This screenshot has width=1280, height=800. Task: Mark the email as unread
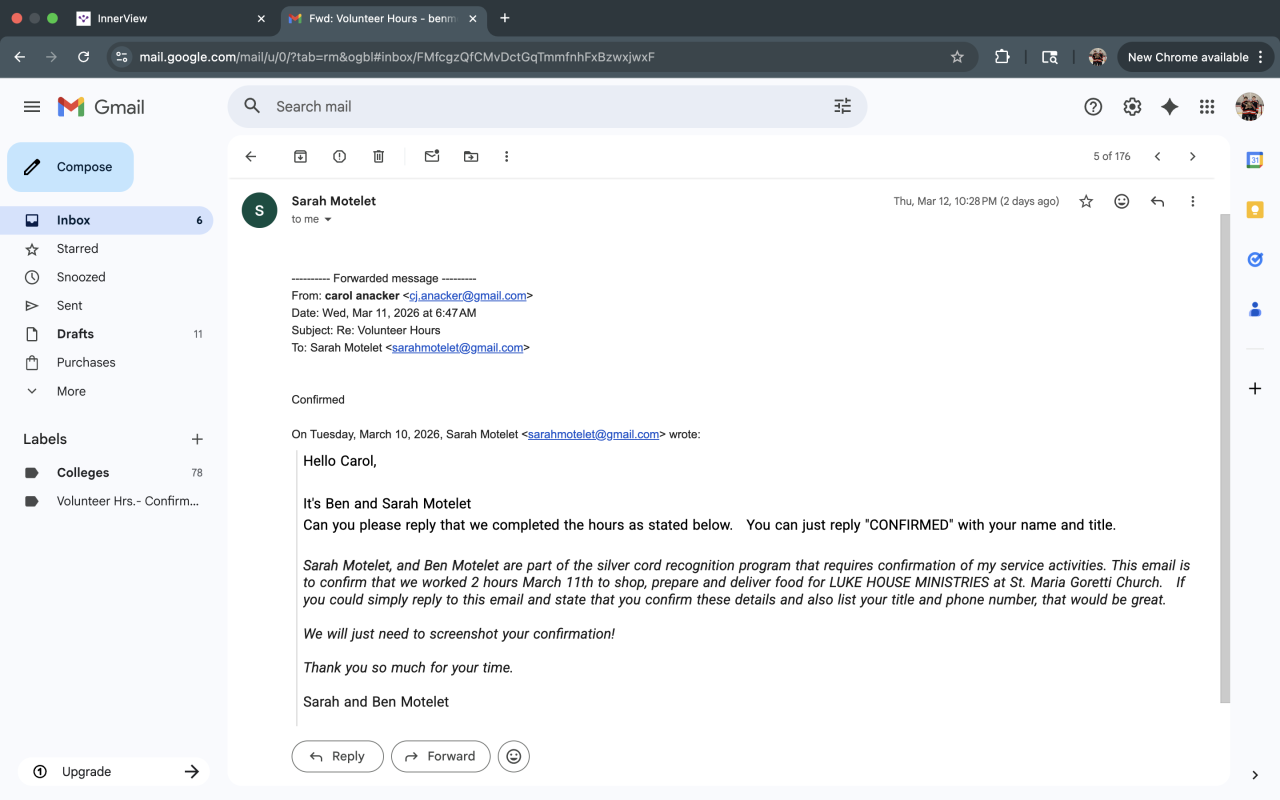(x=432, y=157)
